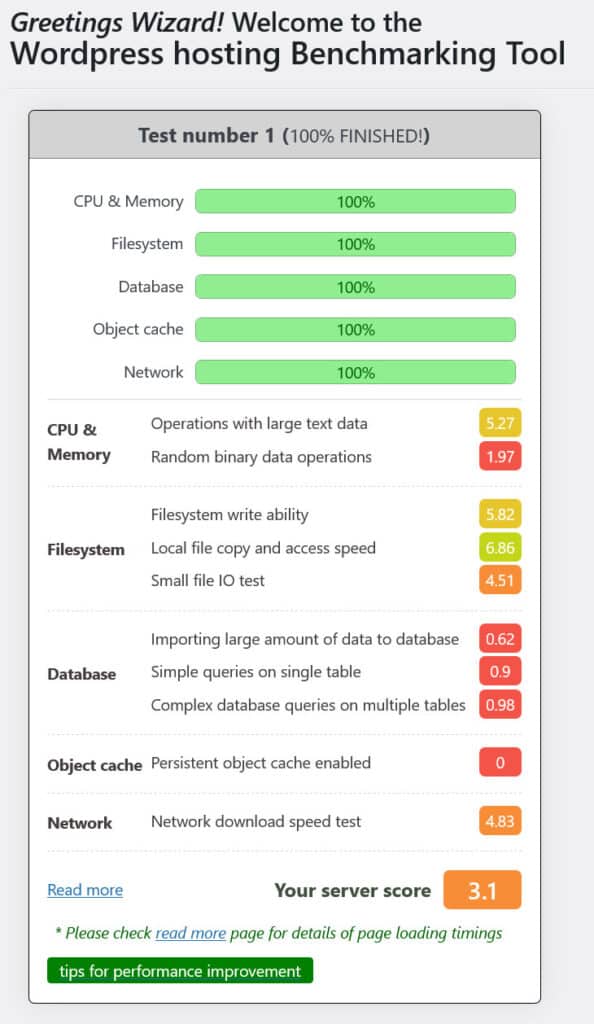Screen dimensions: 594x1024
Task: Click the 0.98 complex queries score badge
Action: point(497,705)
